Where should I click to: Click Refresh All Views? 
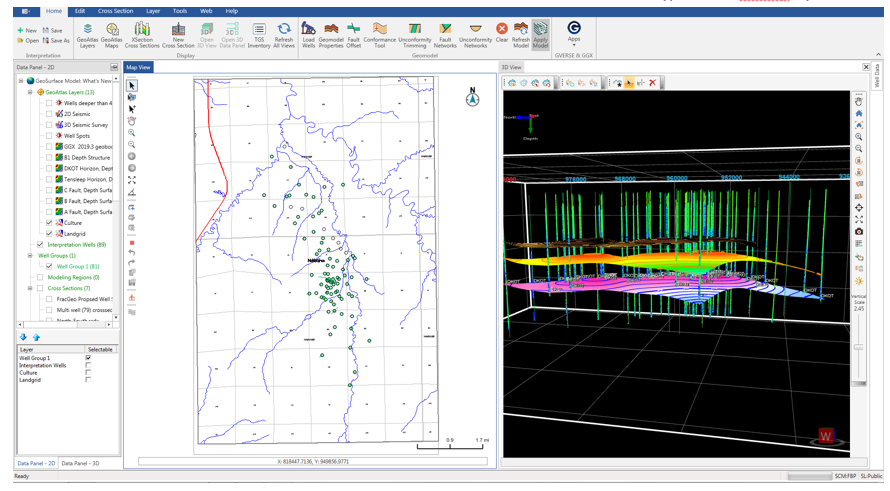coord(284,35)
